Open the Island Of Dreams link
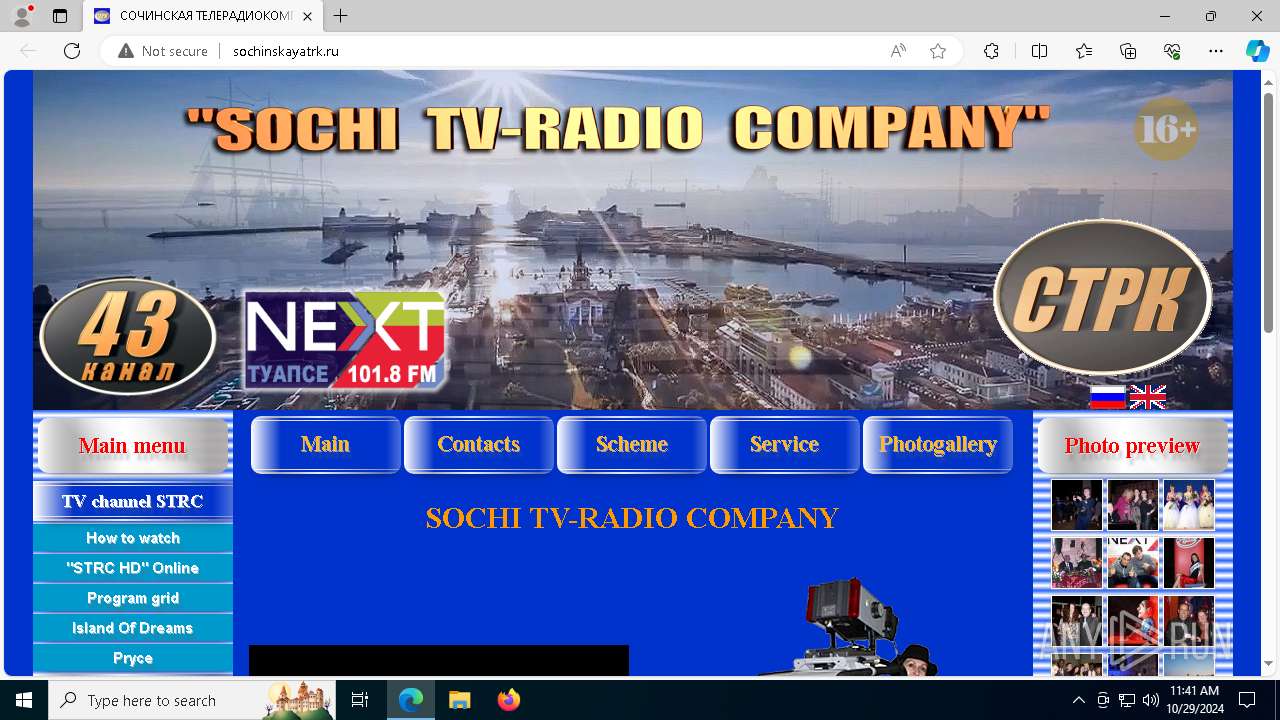Image resolution: width=1280 pixels, height=720 pixels. pyautogui.click(x=133, y=628)
